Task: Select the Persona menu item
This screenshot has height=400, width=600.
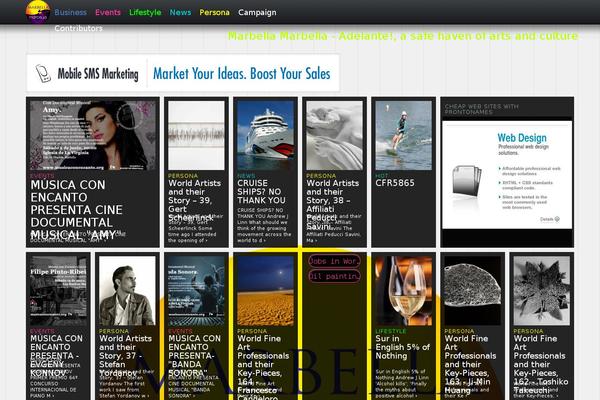Action: pos(214,12)
